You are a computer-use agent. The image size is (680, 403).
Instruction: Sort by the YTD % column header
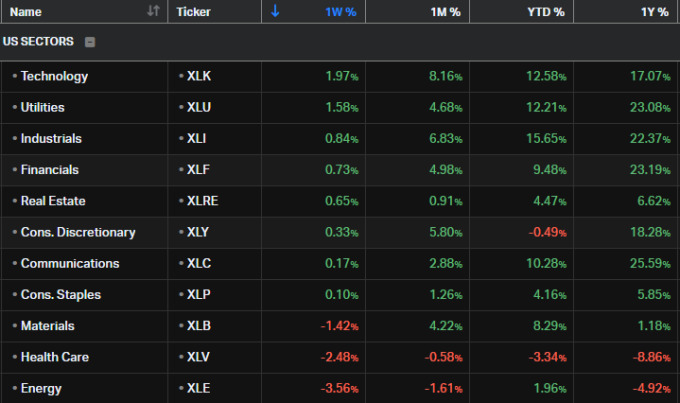pyautogui.click(x=546, y=11)
